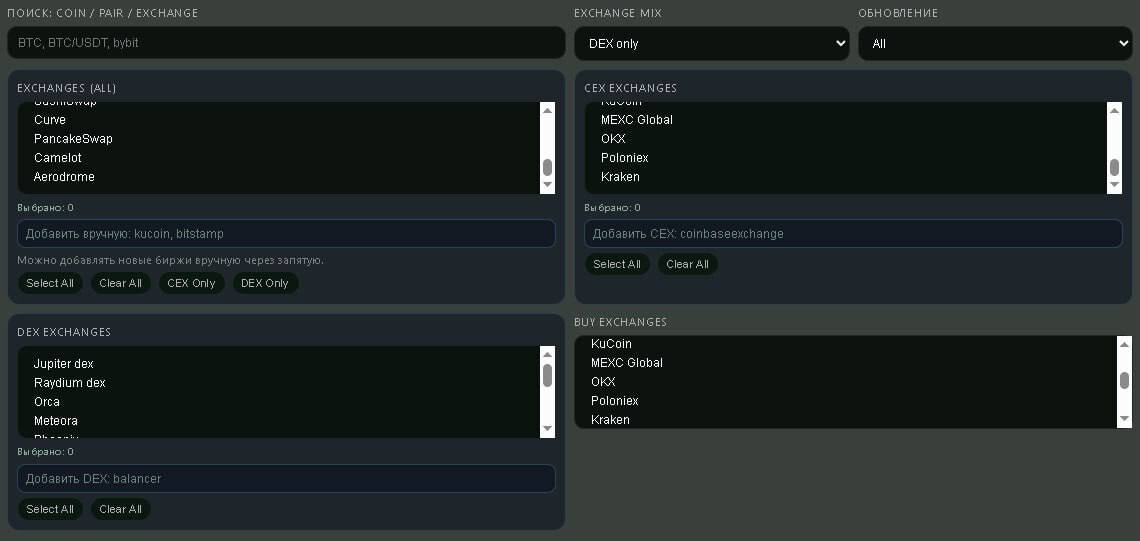Select Jupiter dex in DEX Exchanges list

(x=279, y=364)
